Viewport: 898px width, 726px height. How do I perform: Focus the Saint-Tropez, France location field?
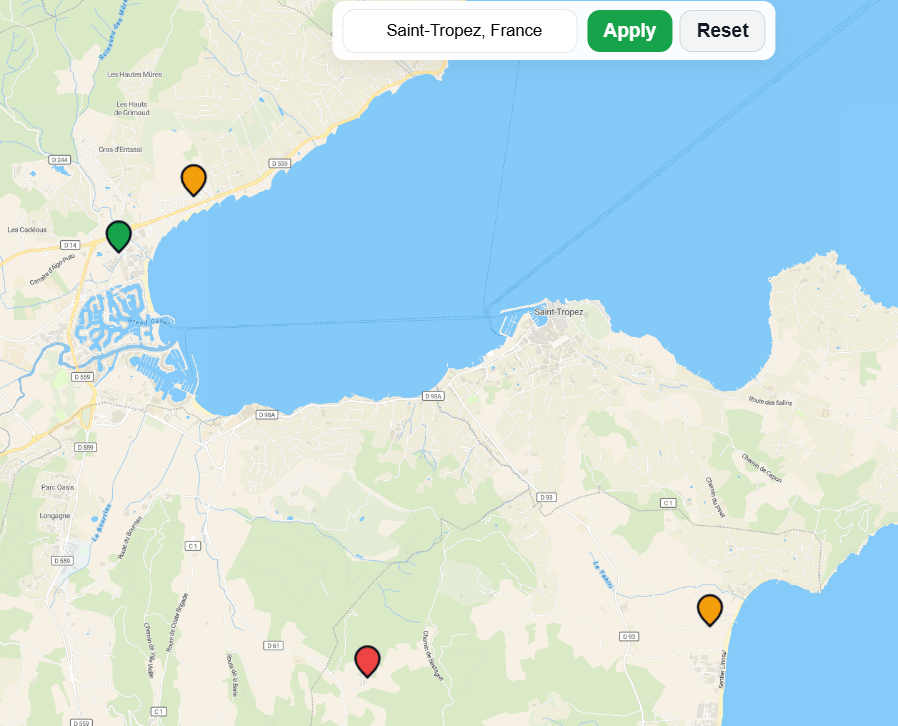click(x=460, y=30)
